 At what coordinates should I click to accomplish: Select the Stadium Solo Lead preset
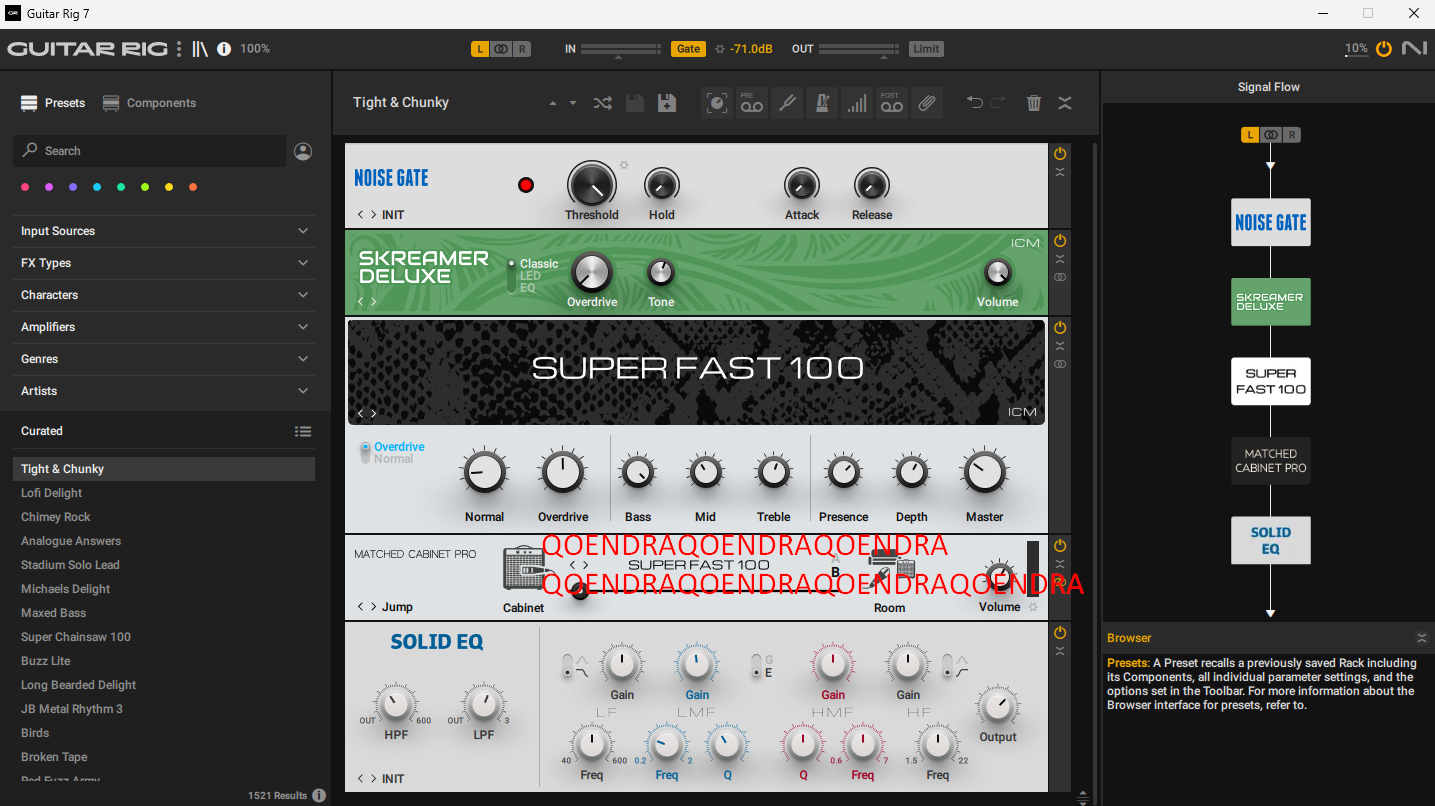pos(164,565)
